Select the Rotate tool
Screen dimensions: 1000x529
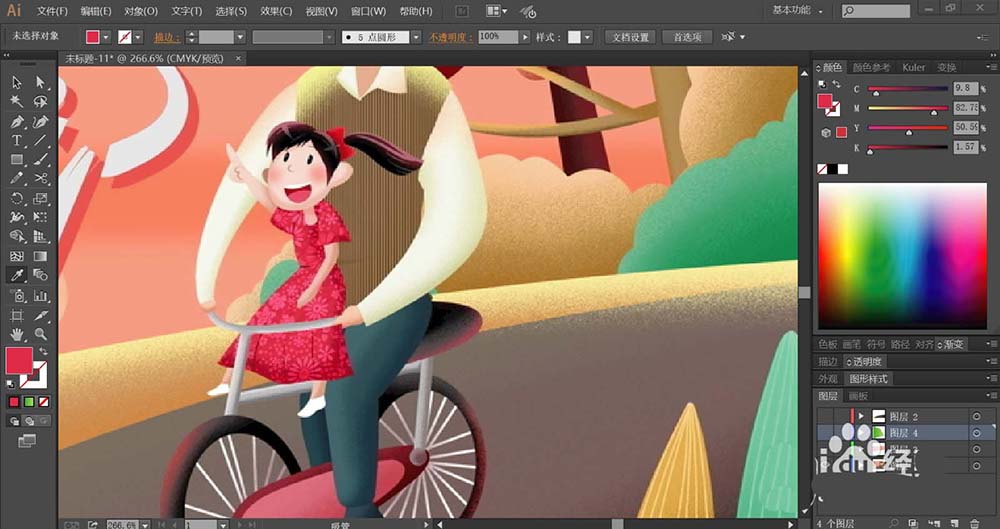[x=17, y=198]
